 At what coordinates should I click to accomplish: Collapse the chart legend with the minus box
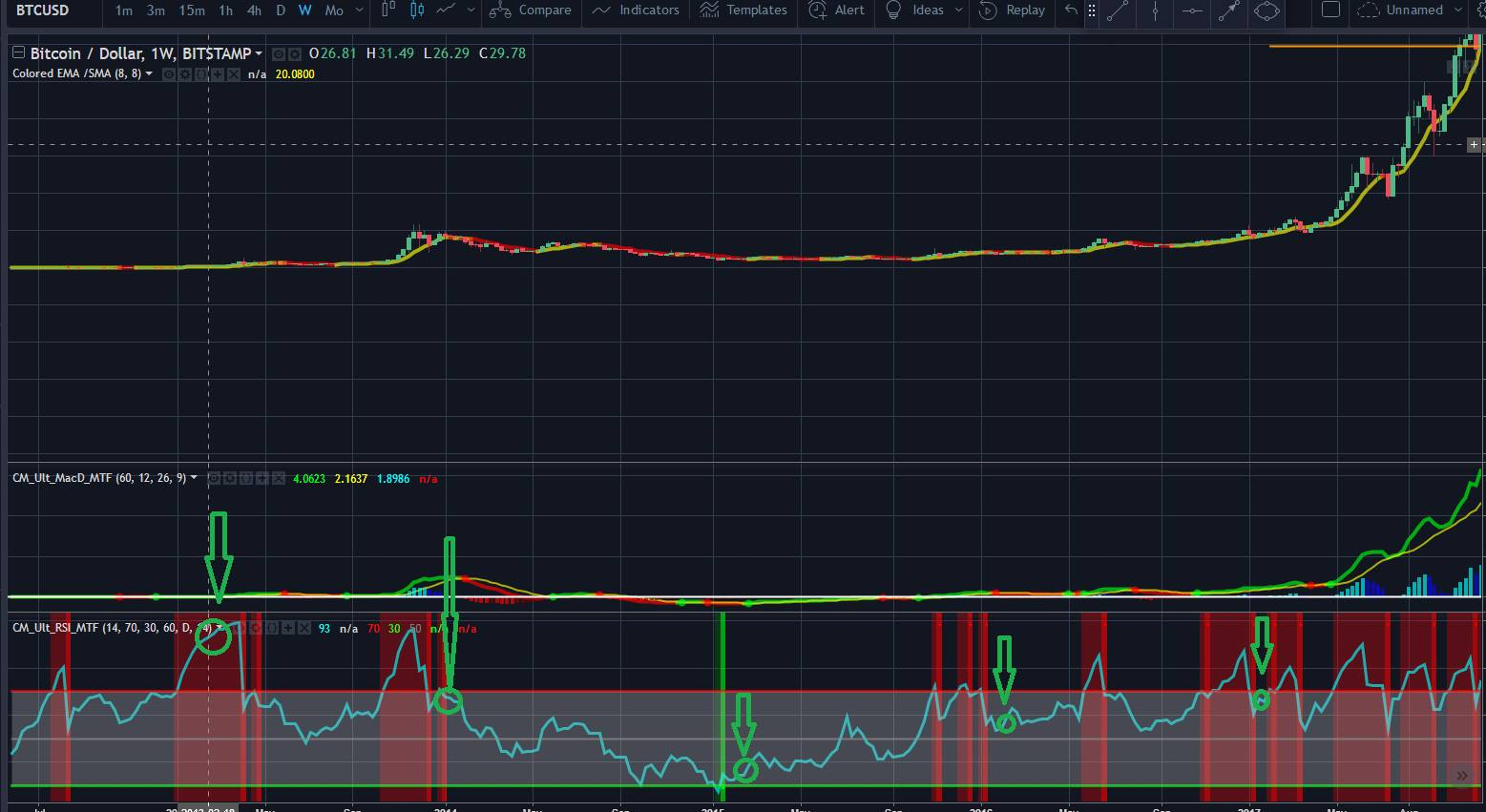(x=18, y=53)
